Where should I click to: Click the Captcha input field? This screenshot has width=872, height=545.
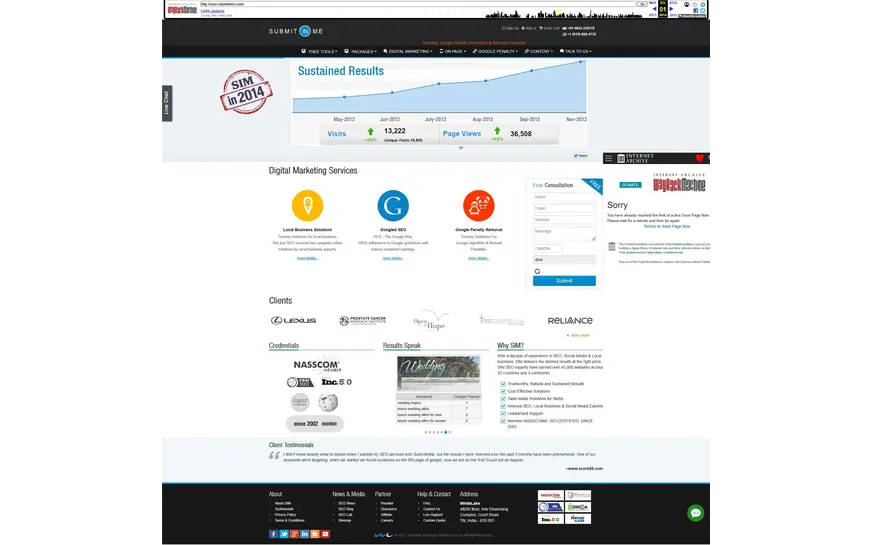(548, 248)
